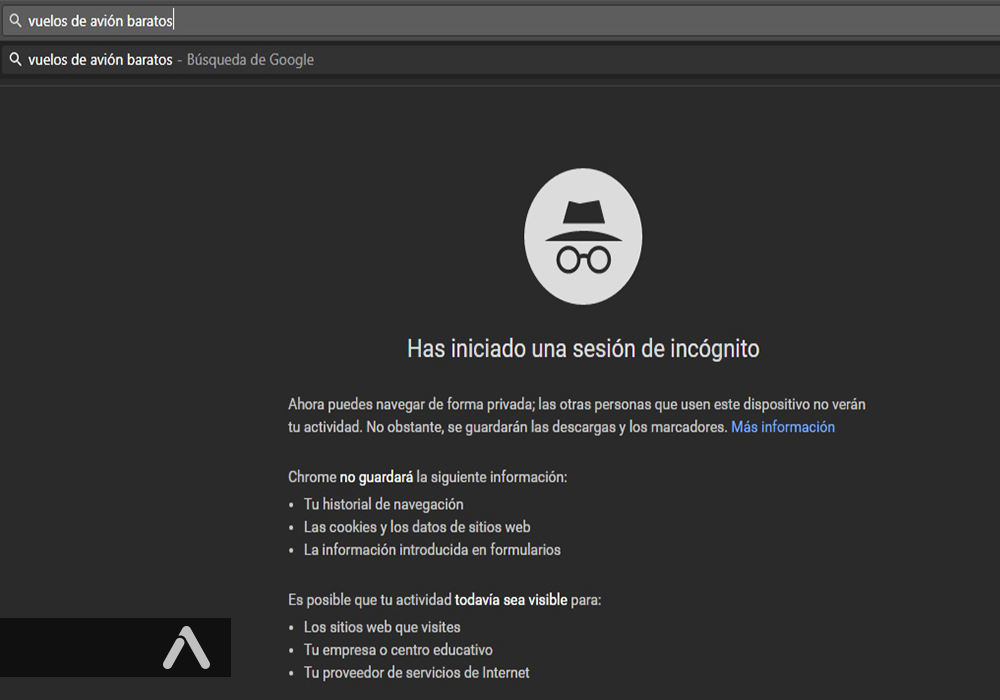Select the "Búsqueda de Google" suggestion row
This screenshot has width=1000, height=700.
click(x=501, y=60)
